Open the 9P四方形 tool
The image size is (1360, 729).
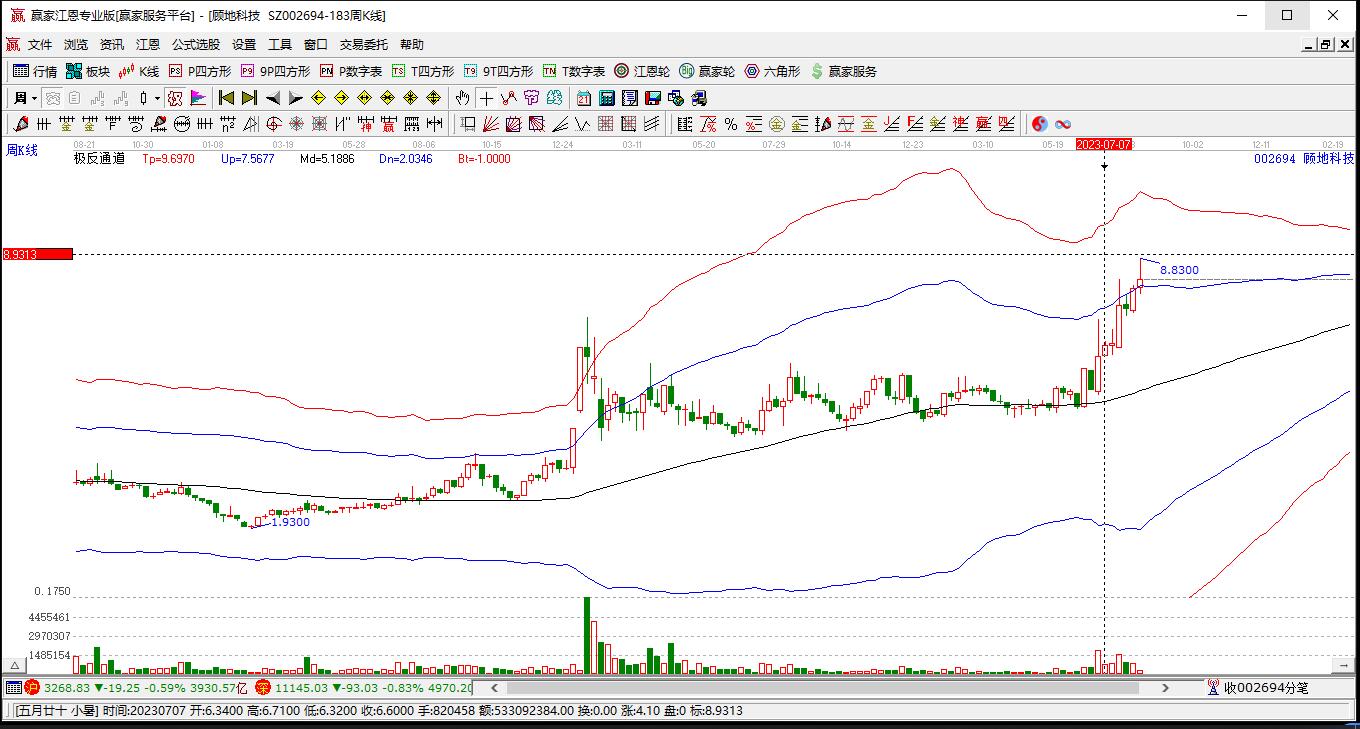[x=275, y=71]
